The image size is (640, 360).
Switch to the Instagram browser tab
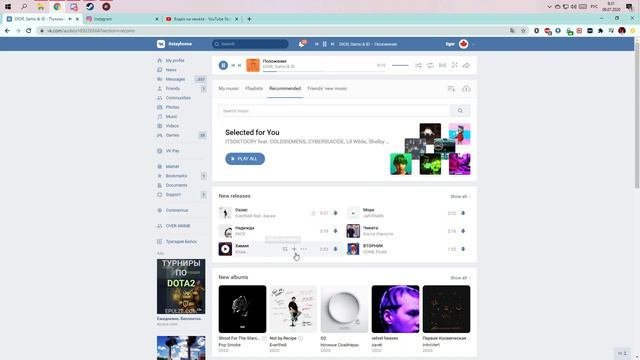point(122,19)
